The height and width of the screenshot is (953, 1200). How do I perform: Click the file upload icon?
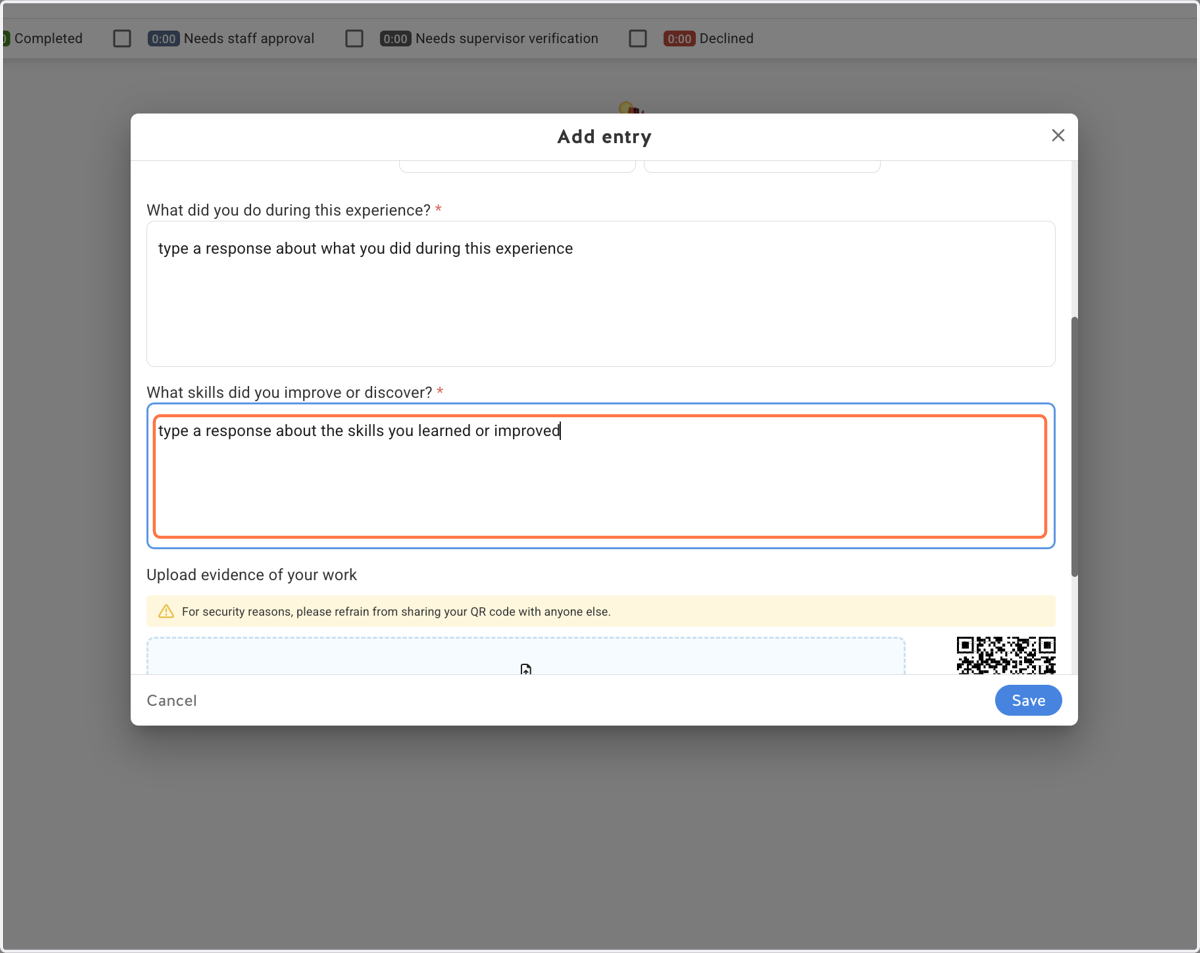pos(526,669)
